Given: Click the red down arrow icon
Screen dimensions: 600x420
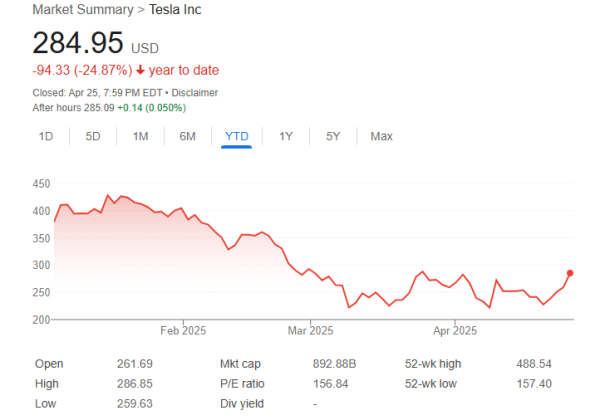Looking at the screenshot, I should pos(140,70).
